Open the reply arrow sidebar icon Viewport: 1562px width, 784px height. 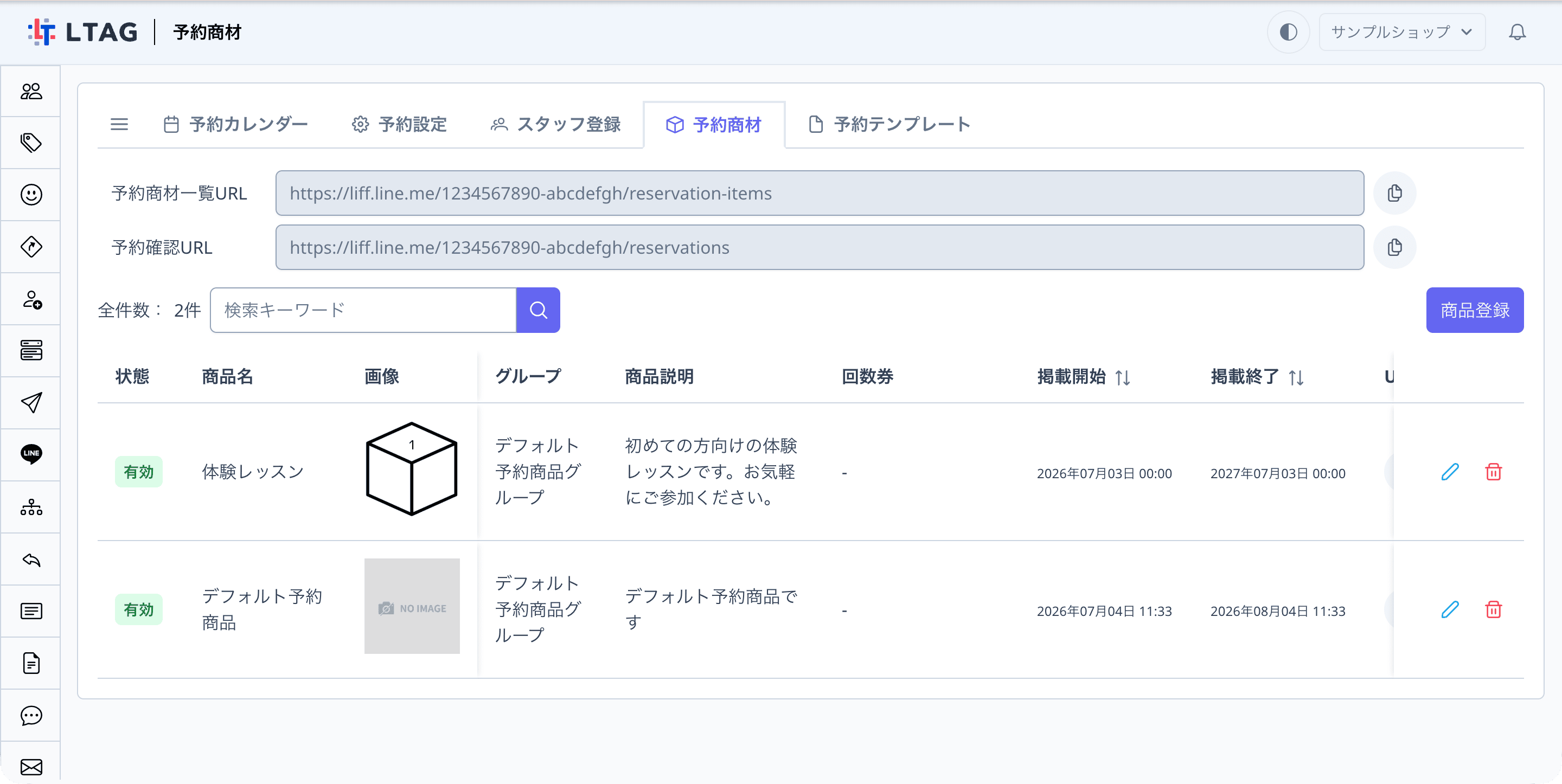[x=31, y=560]
